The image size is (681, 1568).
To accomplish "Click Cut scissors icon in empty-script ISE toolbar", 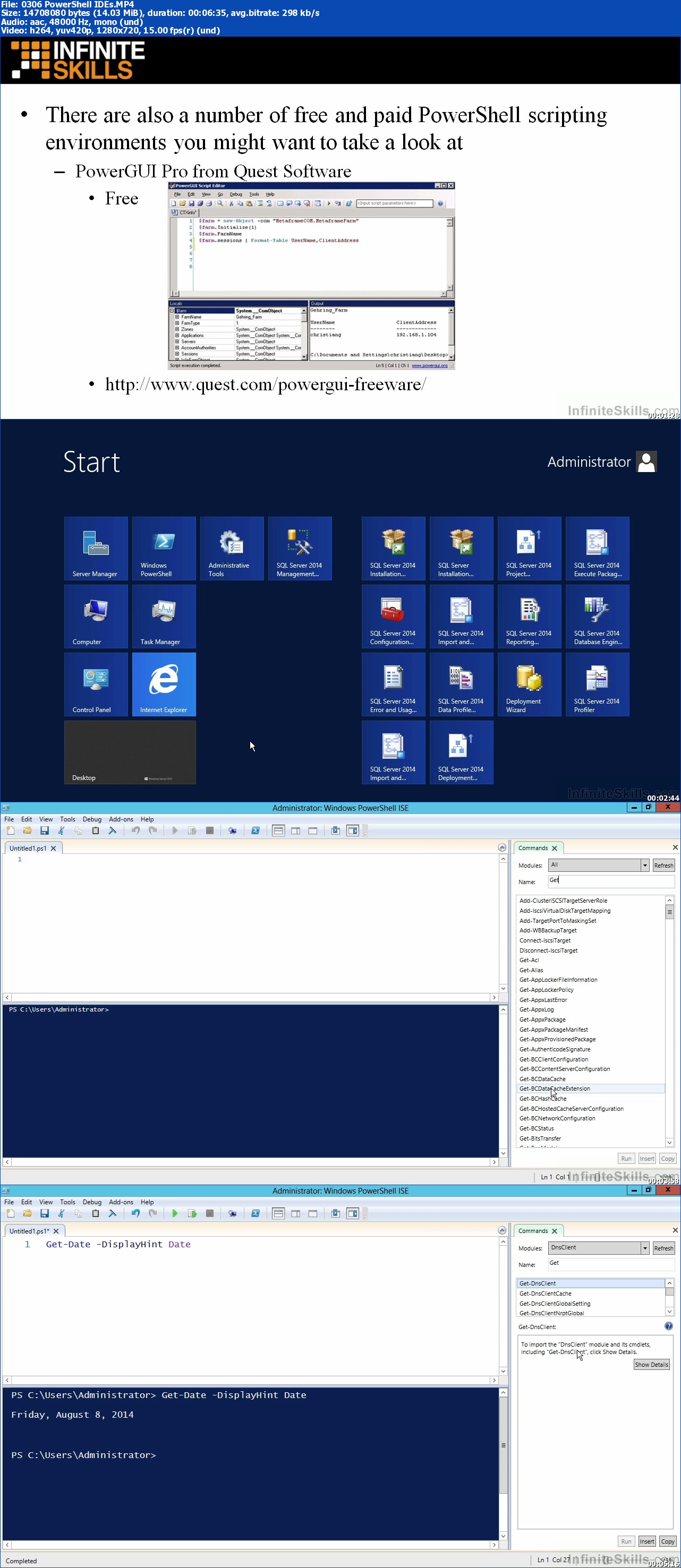I will coord(62,830).
